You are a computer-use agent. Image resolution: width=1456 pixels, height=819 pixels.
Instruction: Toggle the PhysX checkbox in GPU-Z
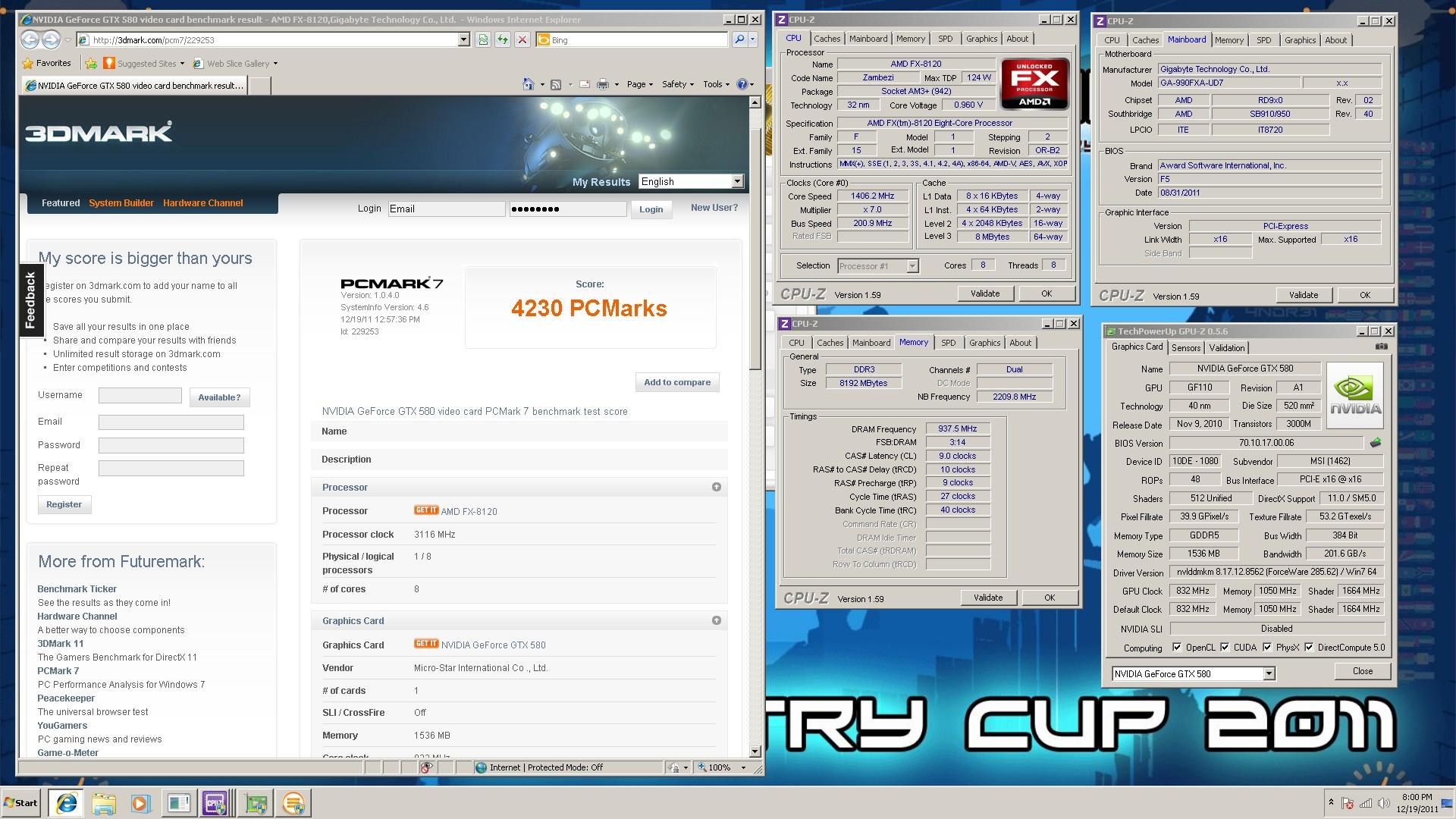pyautogui.click(x=1267, y=648)
